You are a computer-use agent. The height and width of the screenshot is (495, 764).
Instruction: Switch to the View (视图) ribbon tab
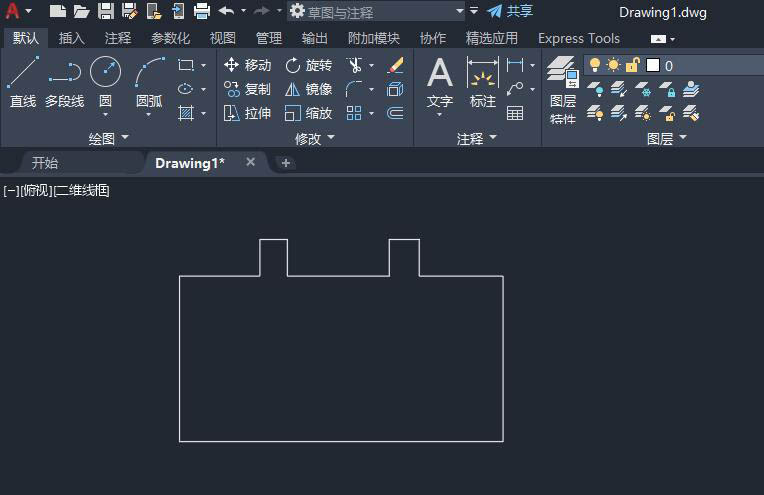coord(223,38)
